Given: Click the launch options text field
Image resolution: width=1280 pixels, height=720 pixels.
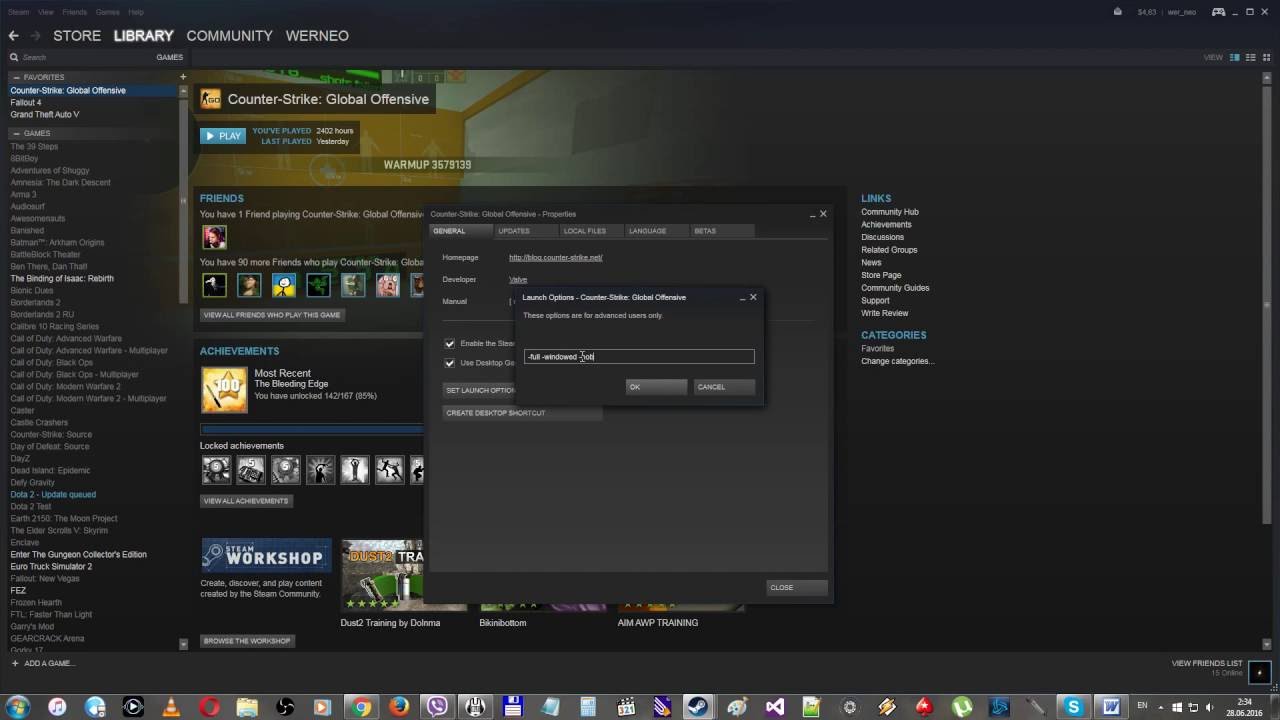Looking at the screenshot, I should tap(639, 357).
